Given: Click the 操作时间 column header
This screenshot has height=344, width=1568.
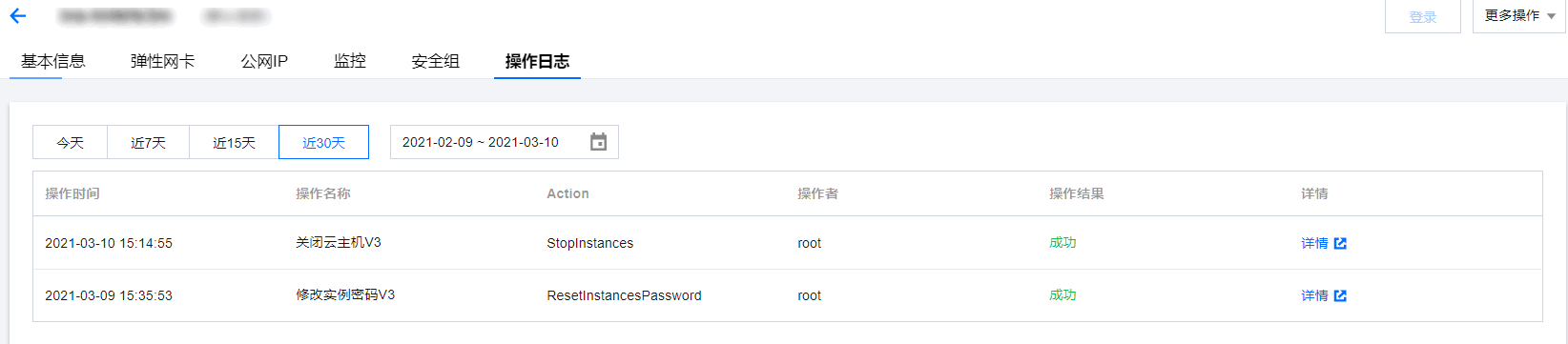Looking at the screenshot, I should pyautogui.click(x=72, y=193).
